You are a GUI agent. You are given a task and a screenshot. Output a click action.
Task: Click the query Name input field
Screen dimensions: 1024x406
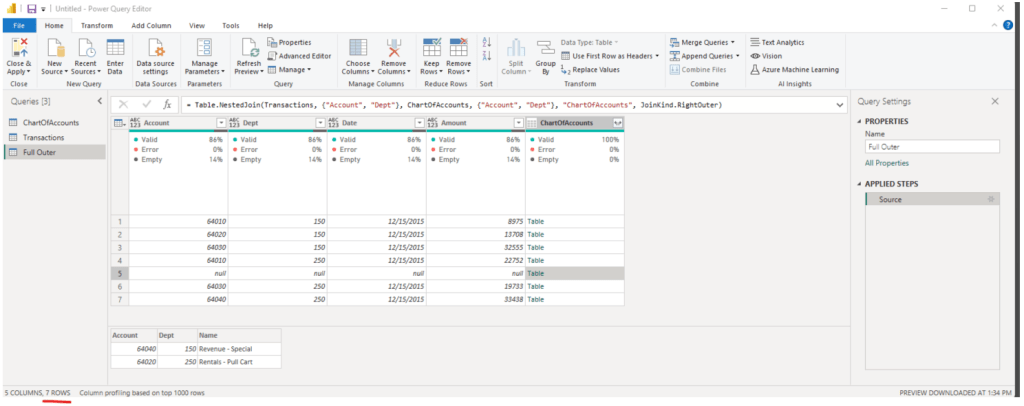(x=931, y=146)
